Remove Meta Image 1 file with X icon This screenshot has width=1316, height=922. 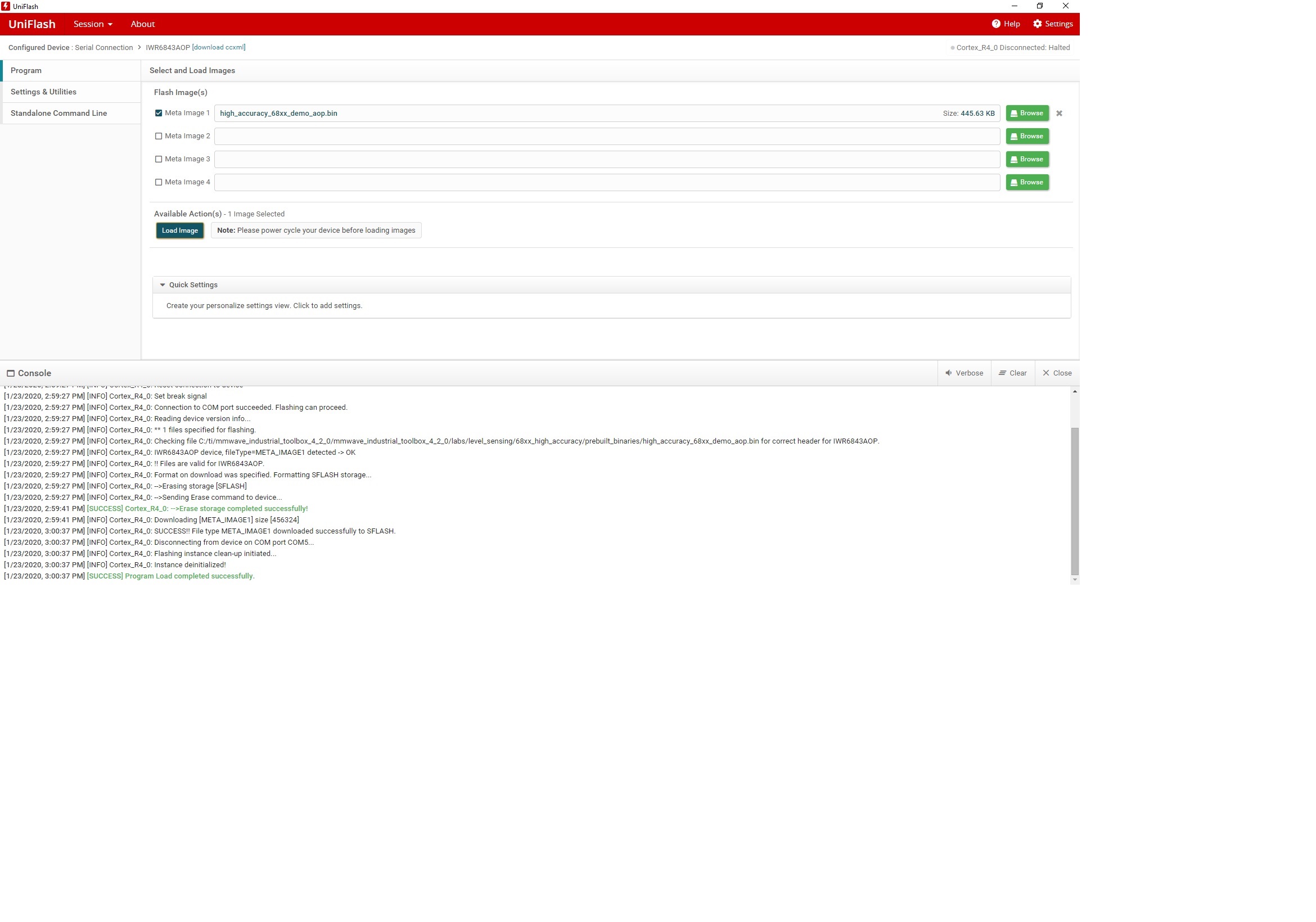1059,114
